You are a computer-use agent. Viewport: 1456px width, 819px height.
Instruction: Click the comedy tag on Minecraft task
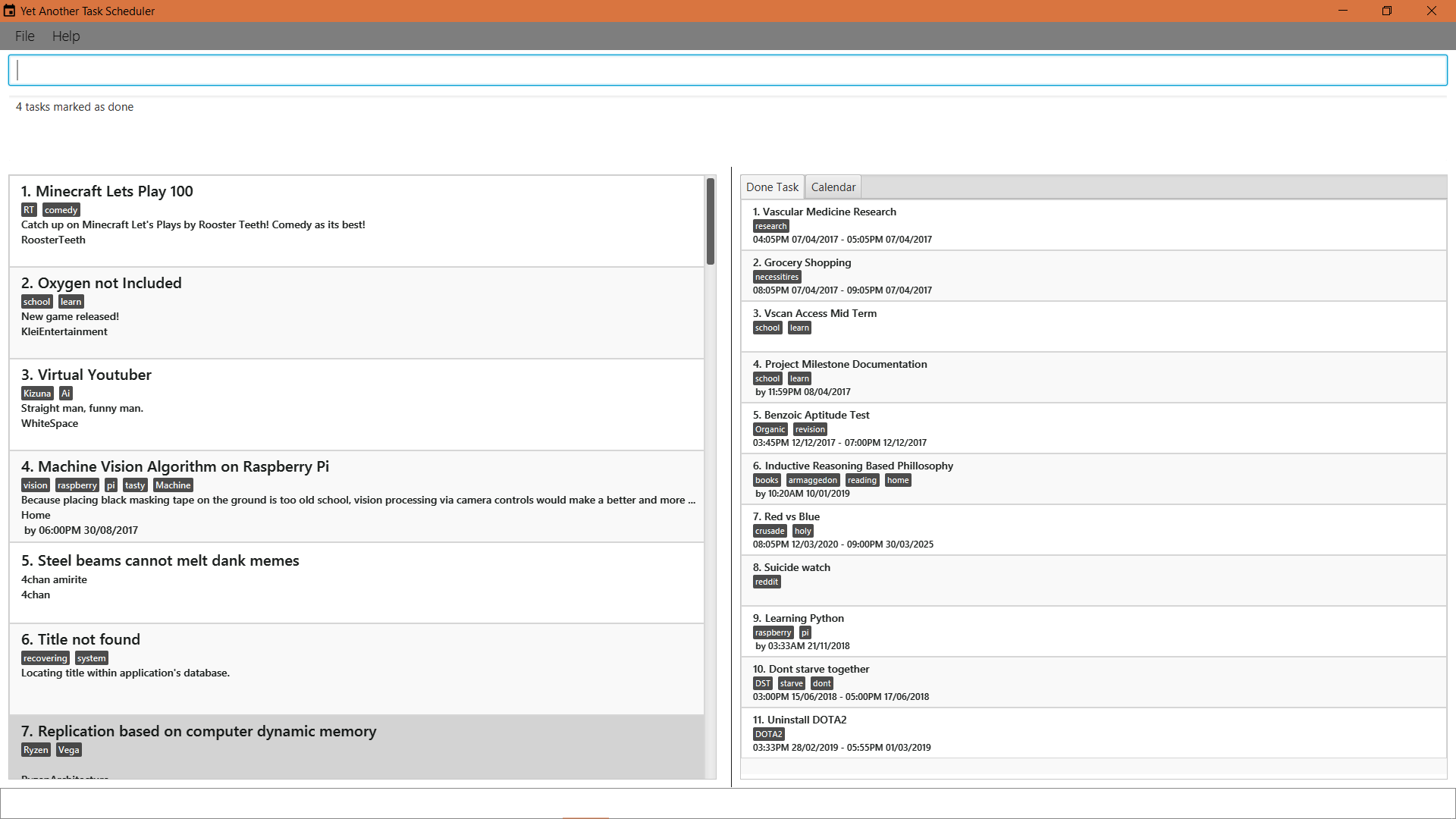pyautogui.click(x=61, y=210)
